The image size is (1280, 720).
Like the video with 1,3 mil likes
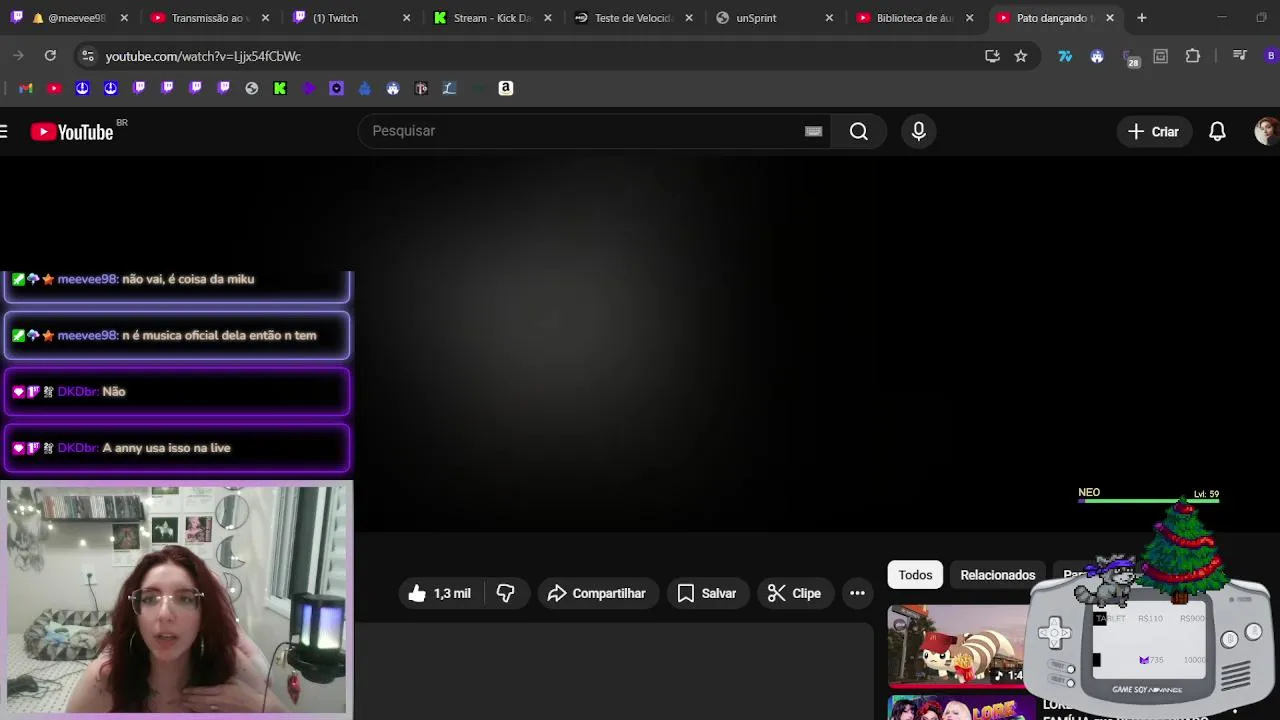pos(440,593)
